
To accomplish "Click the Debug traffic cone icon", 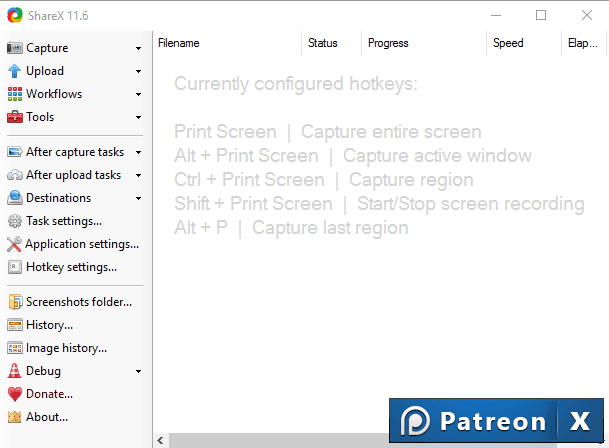I will (x=14, y=371).
